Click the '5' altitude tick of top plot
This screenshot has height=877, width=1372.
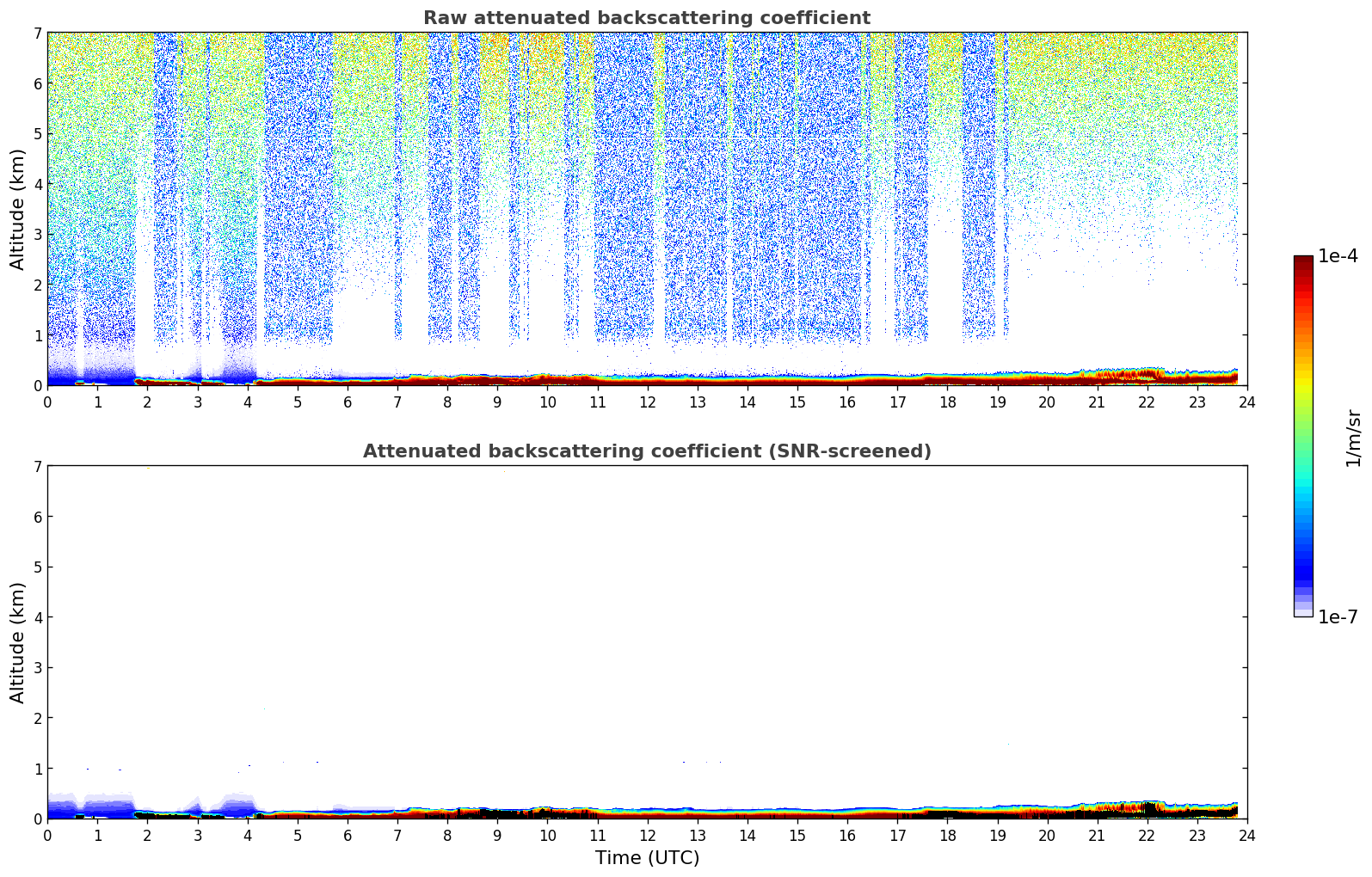point(37,134)
